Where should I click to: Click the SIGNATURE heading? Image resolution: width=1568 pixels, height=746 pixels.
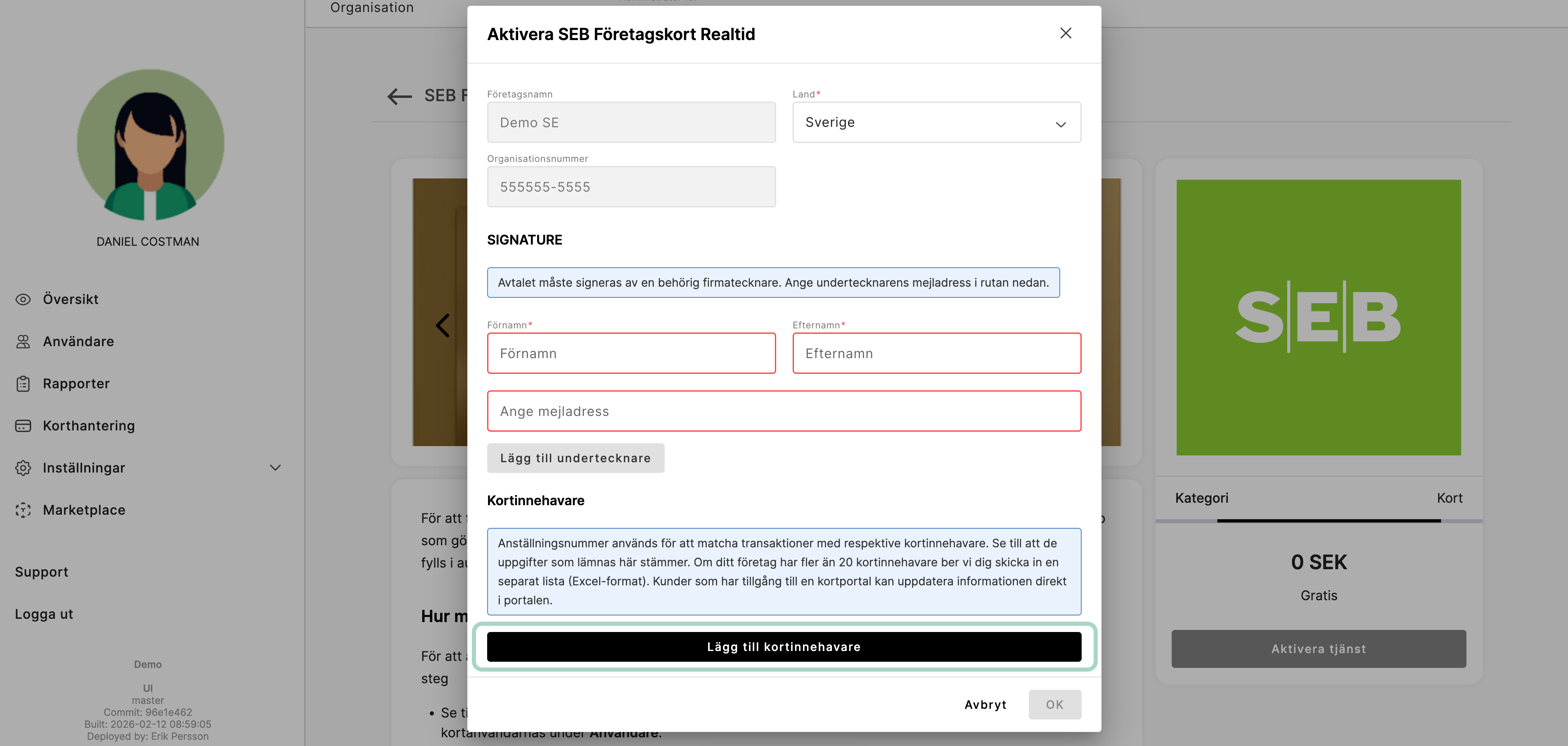(524, 240)
